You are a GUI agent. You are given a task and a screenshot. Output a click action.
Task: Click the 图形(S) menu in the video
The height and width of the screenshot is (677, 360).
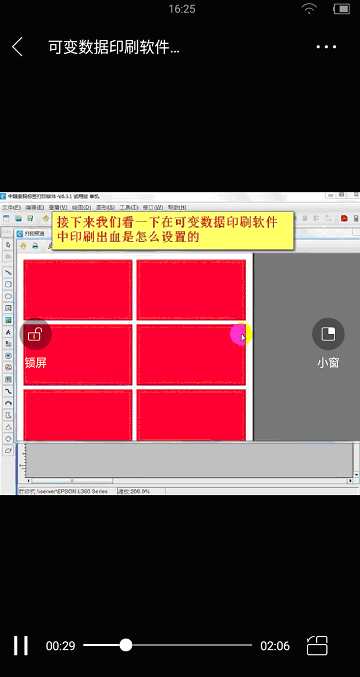[105, 207]
